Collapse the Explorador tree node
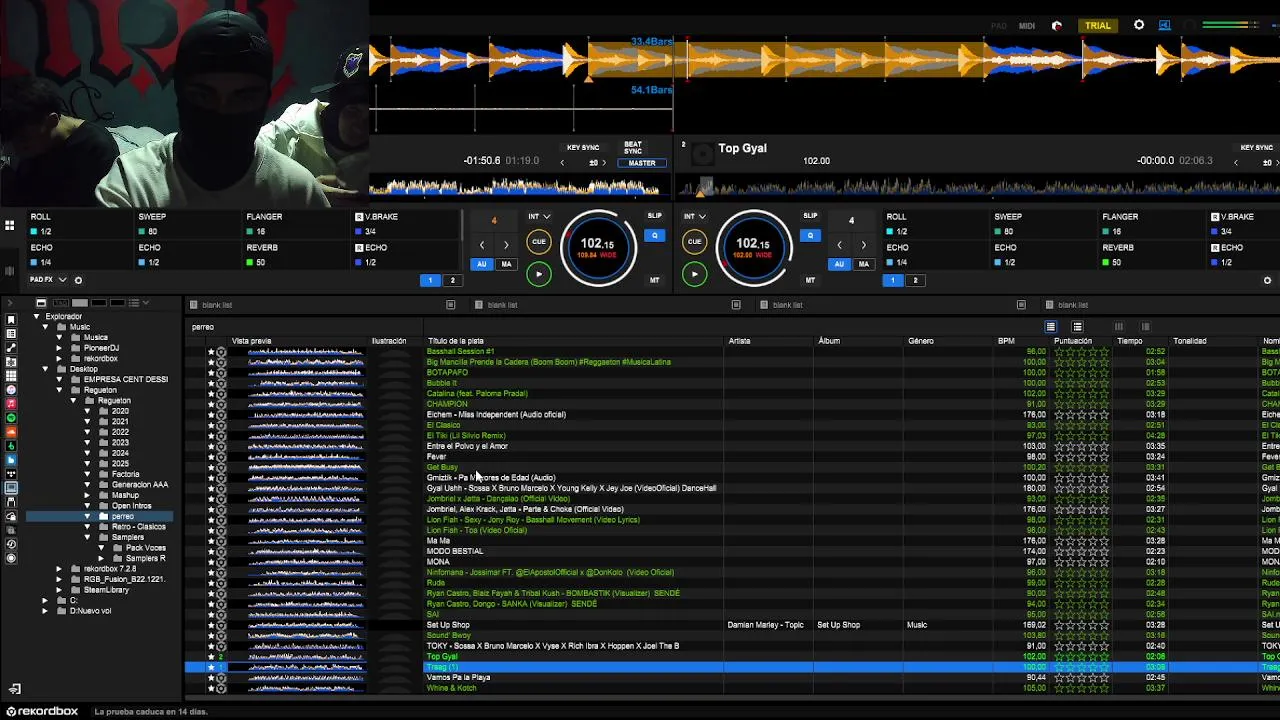This screenshot has height=720, width=1280. (x=36, y=317)
